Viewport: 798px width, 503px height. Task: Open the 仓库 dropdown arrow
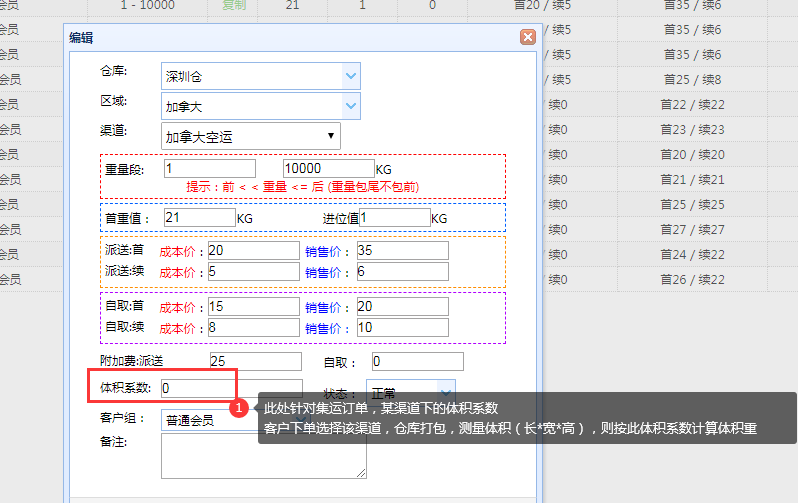click(x=351, y=76)
